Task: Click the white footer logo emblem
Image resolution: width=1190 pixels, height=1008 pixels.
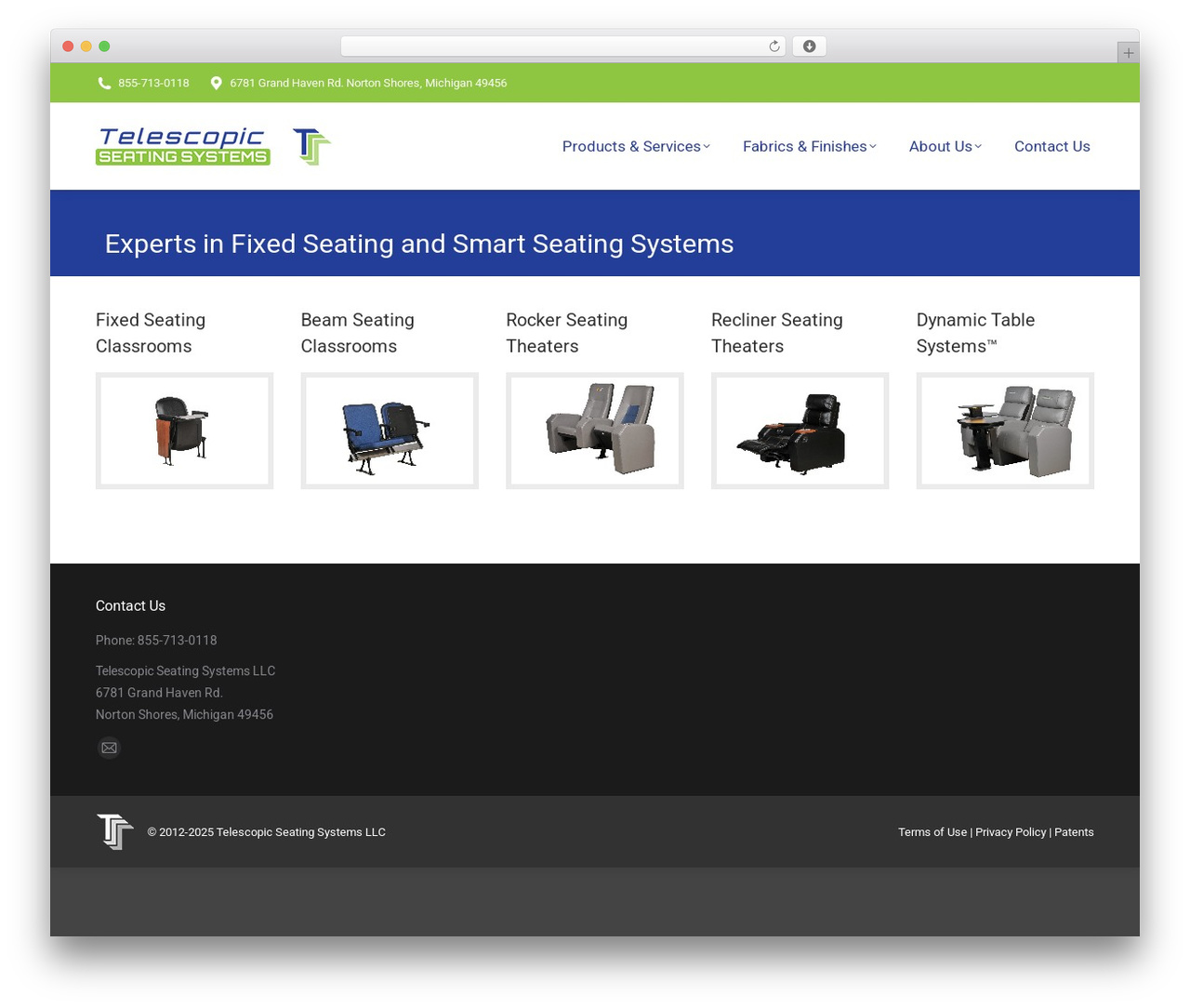Action: coord(115,831)
